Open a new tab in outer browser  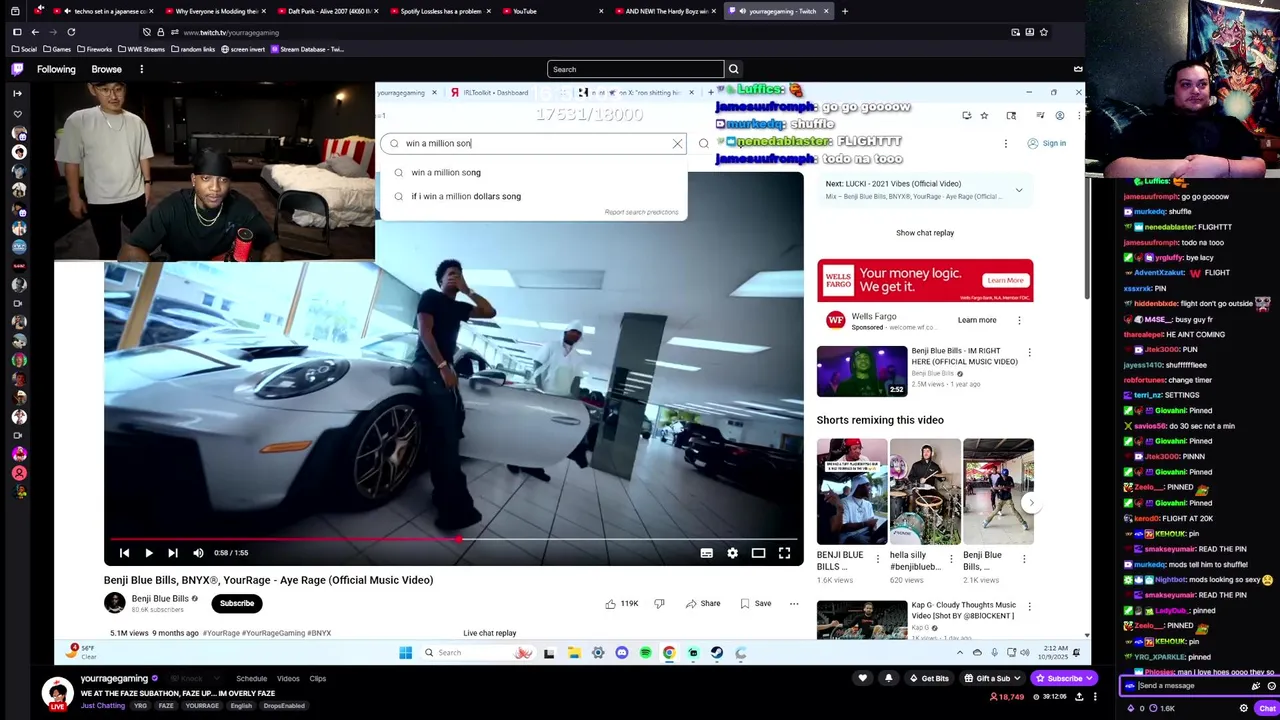844,11
